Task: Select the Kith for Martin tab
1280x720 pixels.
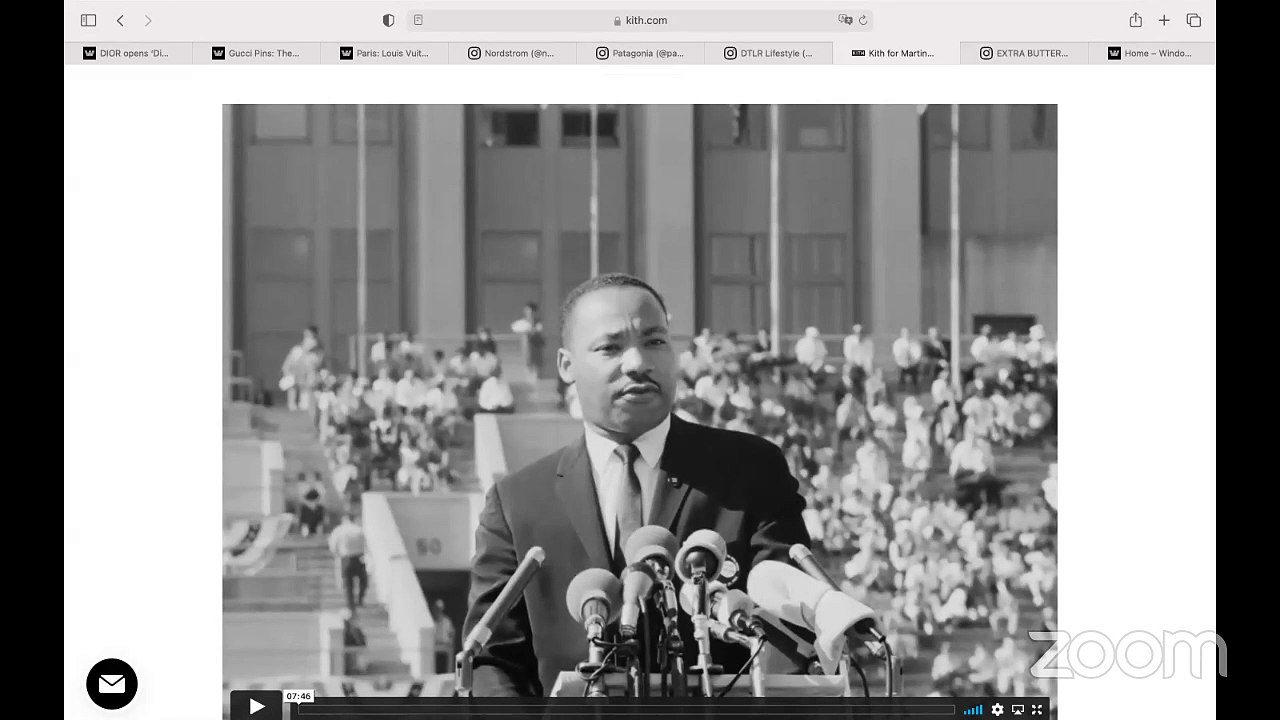Action: tap(896, 53)
